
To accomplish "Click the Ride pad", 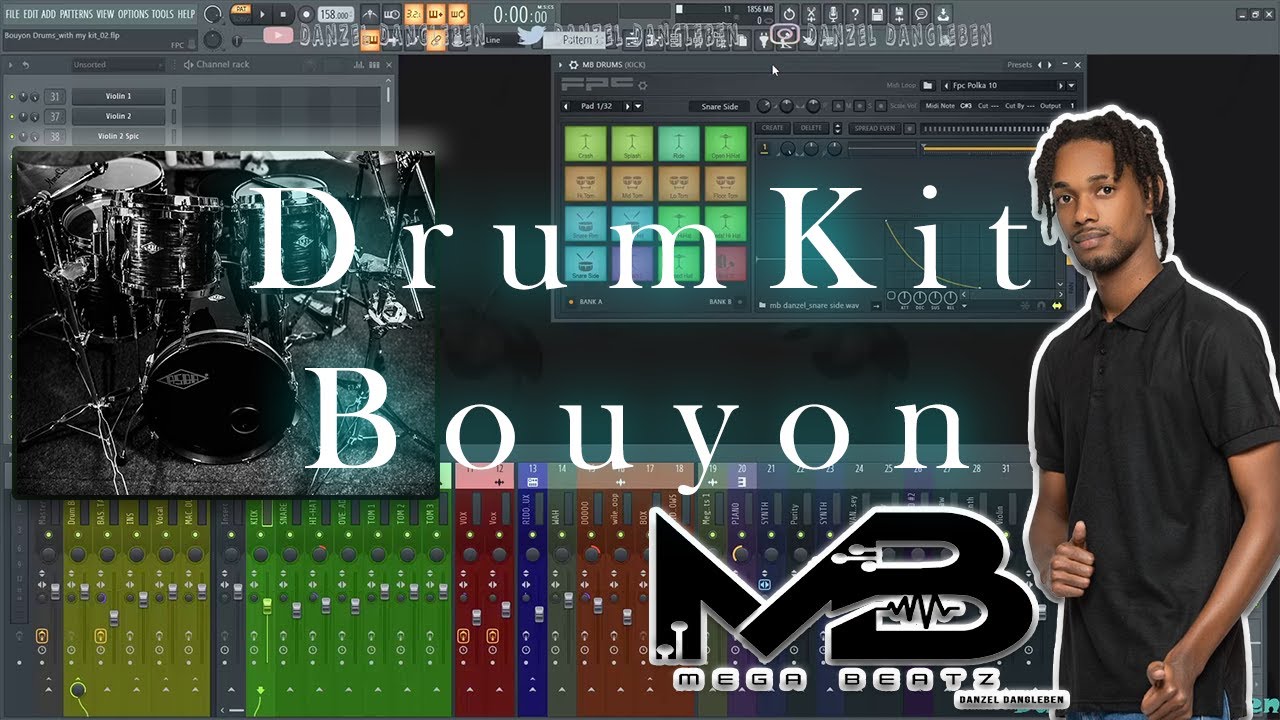I will [679, 143].
